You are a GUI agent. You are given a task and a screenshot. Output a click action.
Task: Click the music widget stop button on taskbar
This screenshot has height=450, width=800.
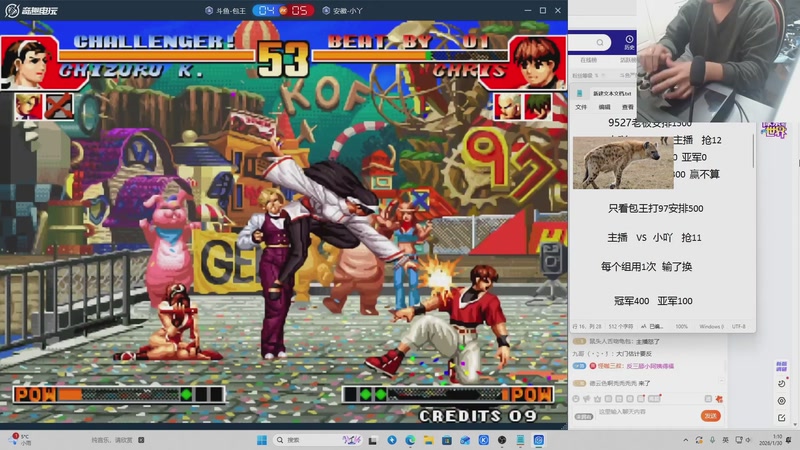(141, 440)
